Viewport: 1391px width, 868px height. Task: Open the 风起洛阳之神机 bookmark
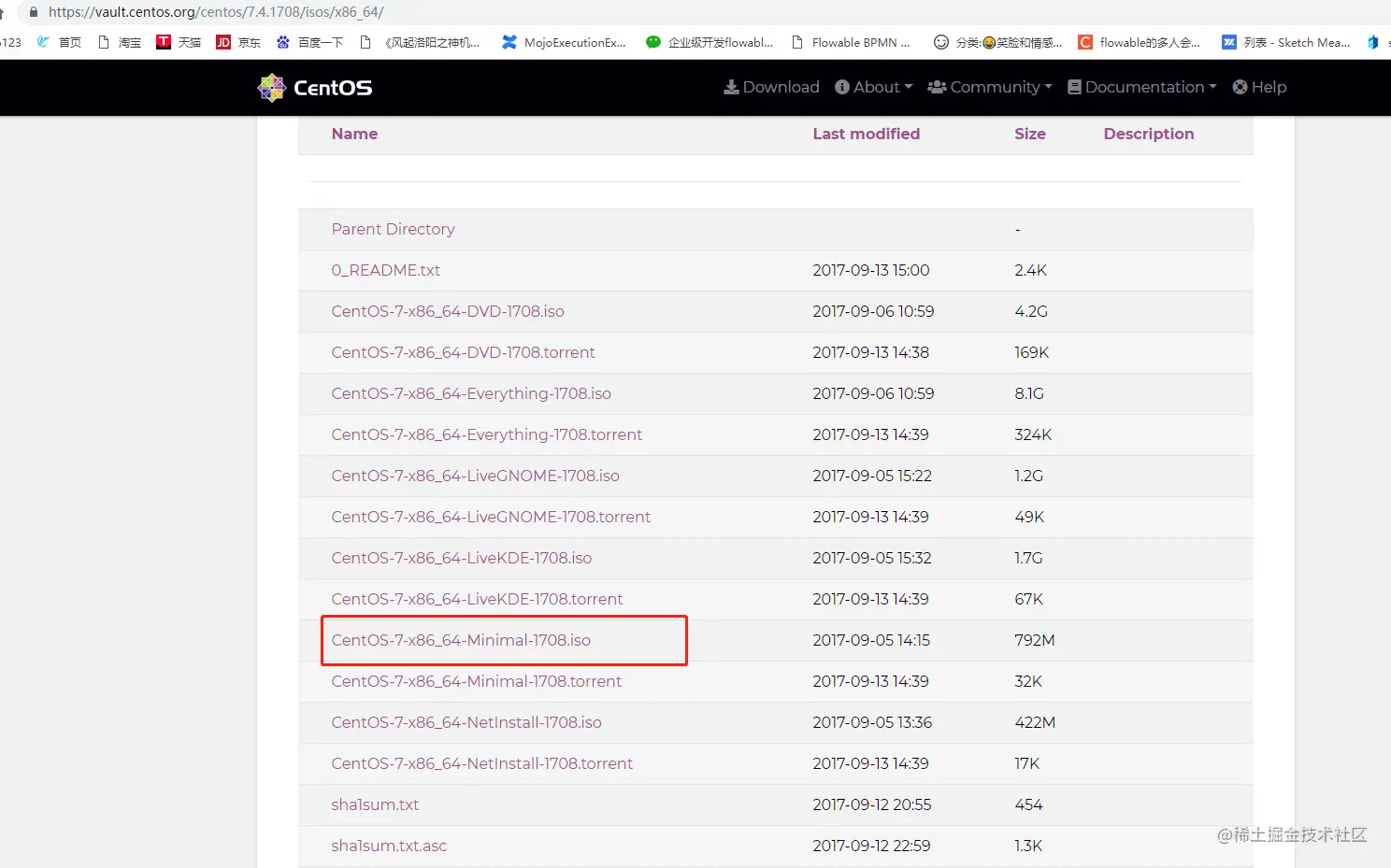point(420,42)
